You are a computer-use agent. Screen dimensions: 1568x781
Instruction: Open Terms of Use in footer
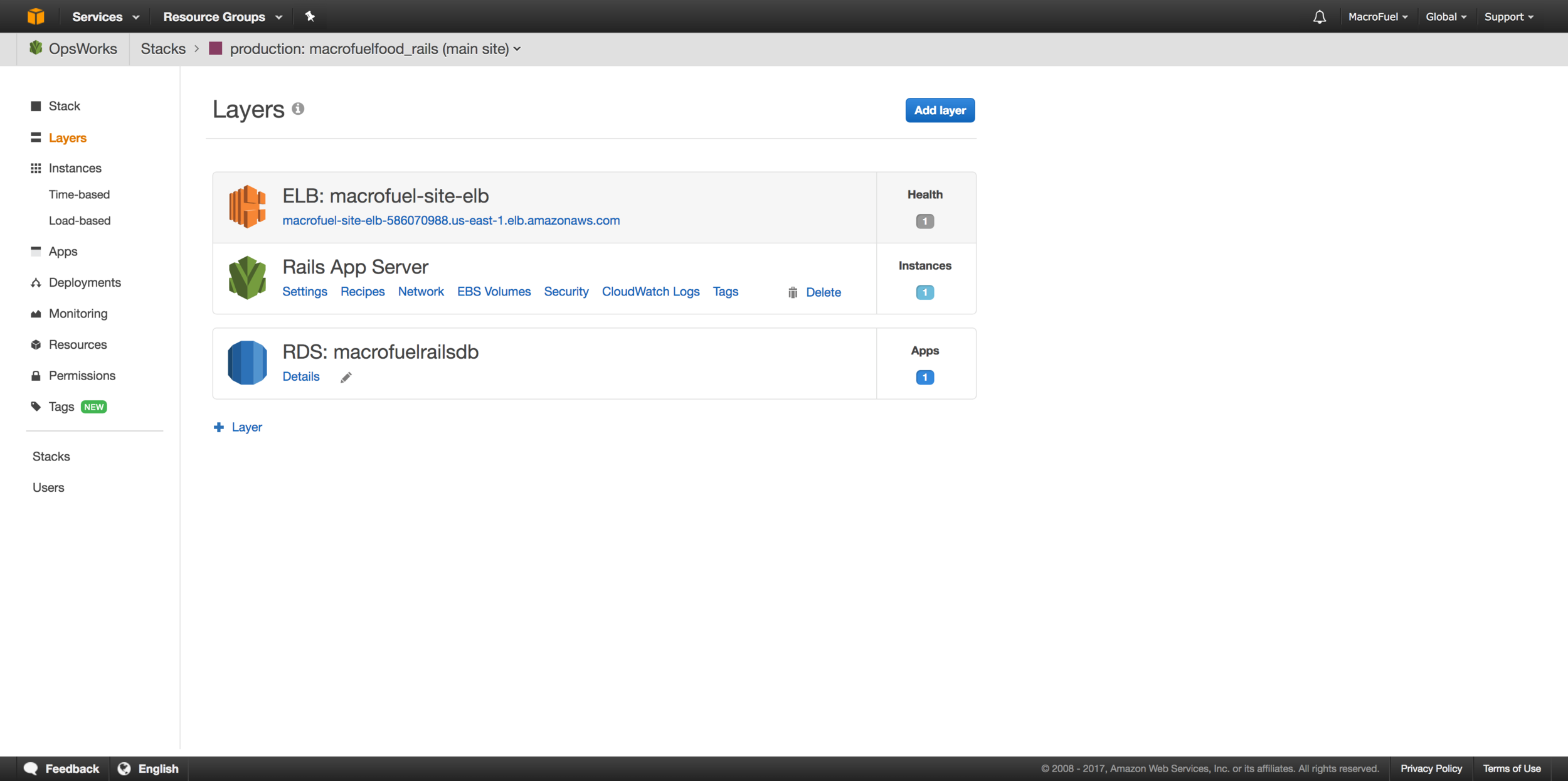[x=1512, y=768]
